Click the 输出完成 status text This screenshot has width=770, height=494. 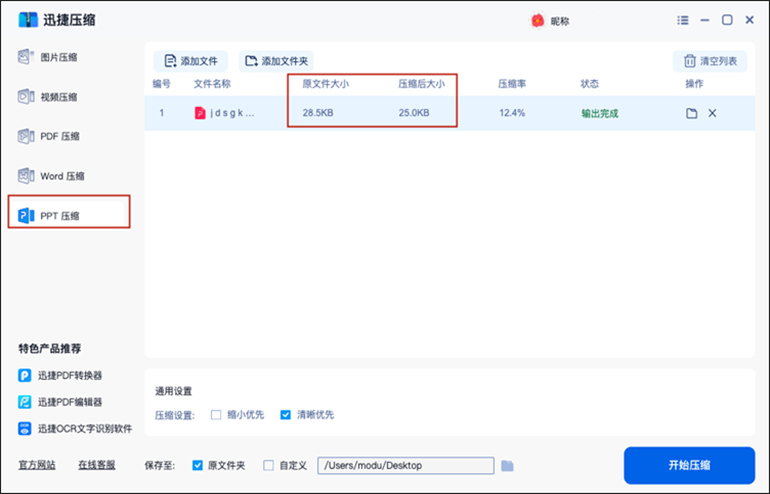600,113
